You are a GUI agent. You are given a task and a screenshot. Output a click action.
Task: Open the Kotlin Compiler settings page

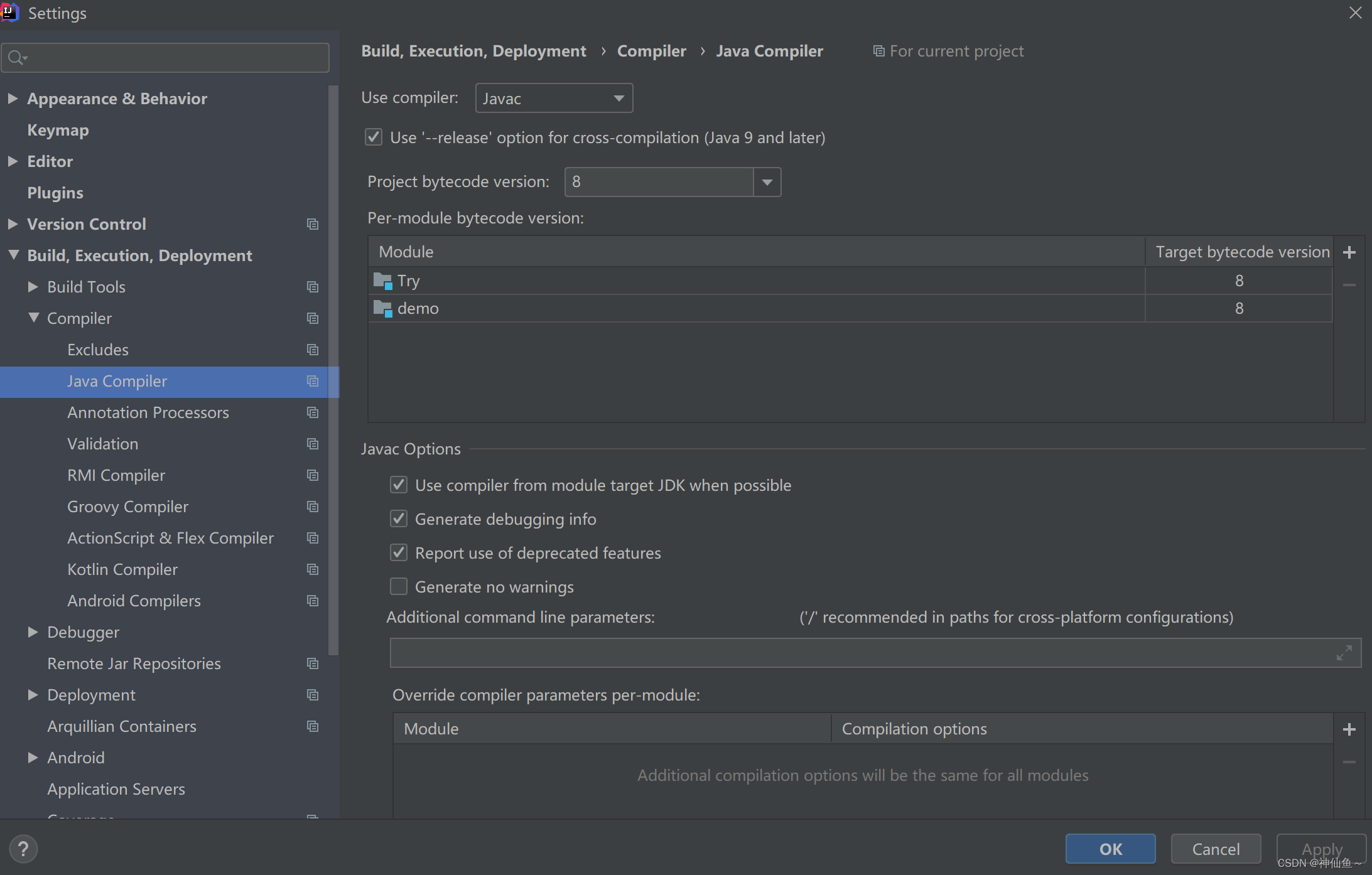click(x=122, y=569)
